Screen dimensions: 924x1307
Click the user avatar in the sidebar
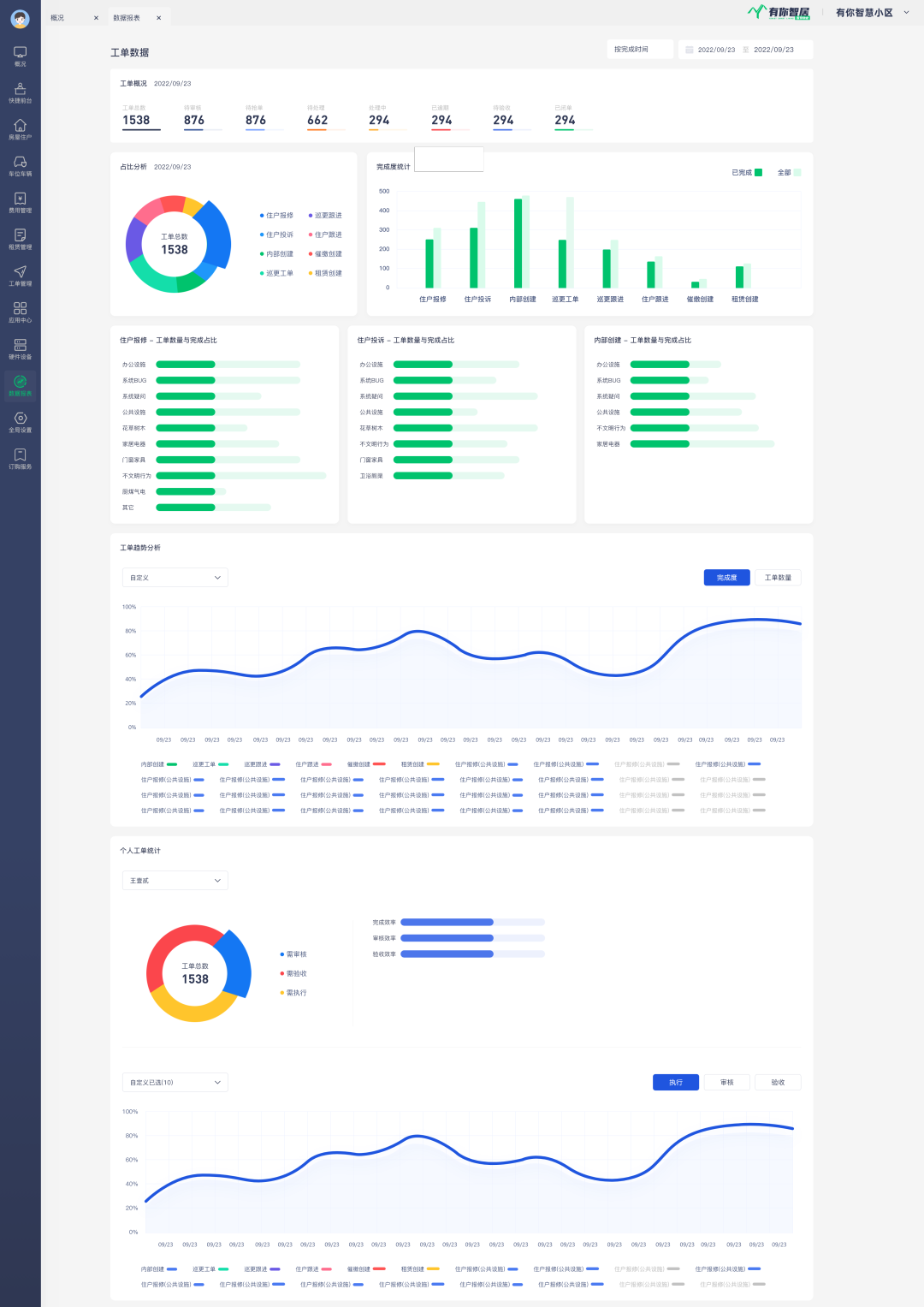tap(20, 19)
